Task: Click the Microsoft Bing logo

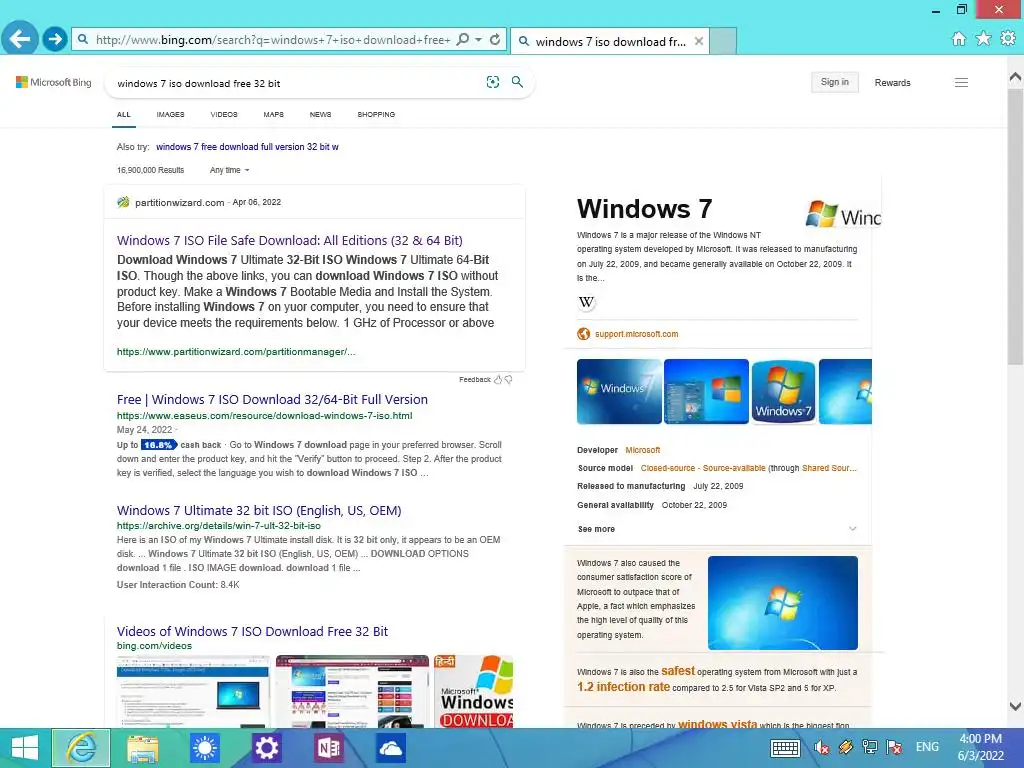Action: coord(54,82)
